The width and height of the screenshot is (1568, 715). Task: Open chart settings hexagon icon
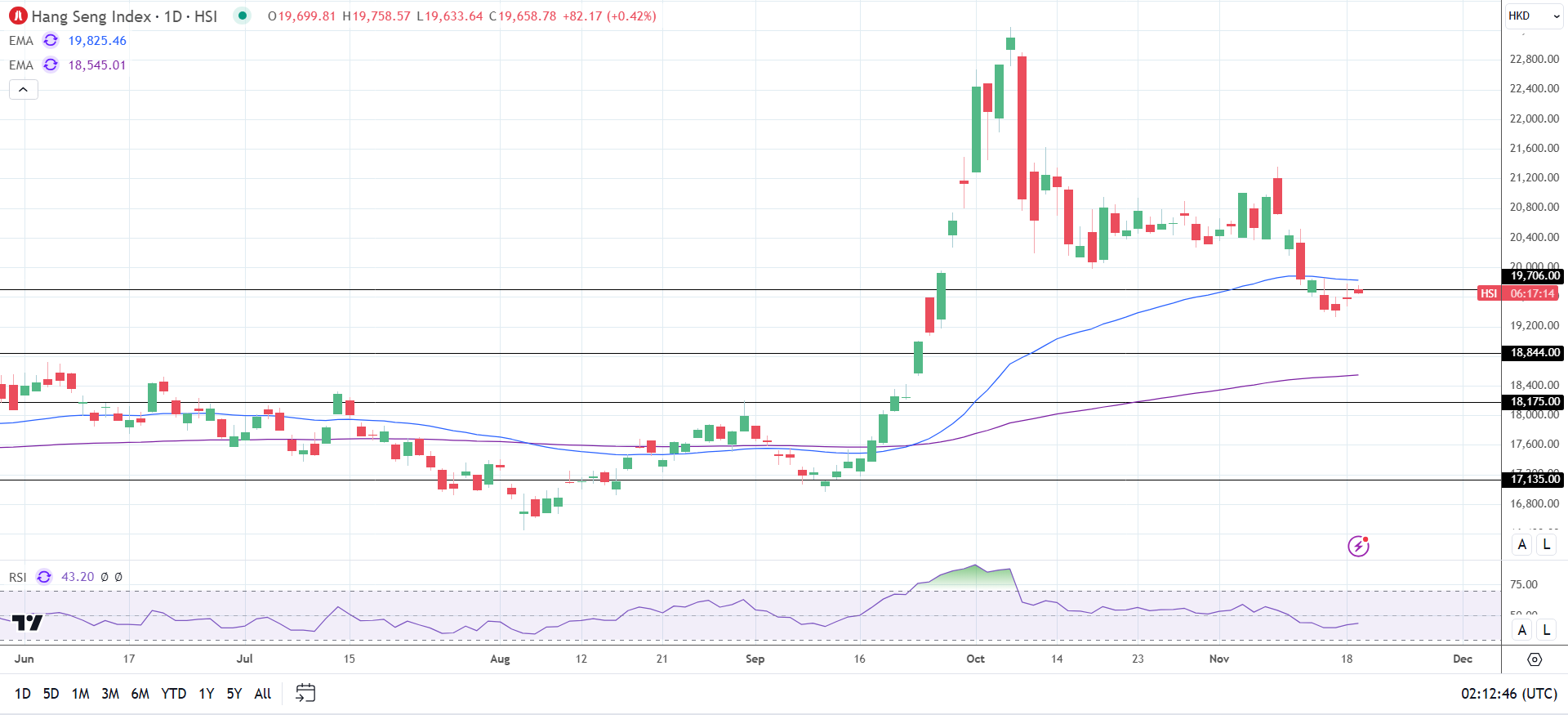tap(1535, 659)
